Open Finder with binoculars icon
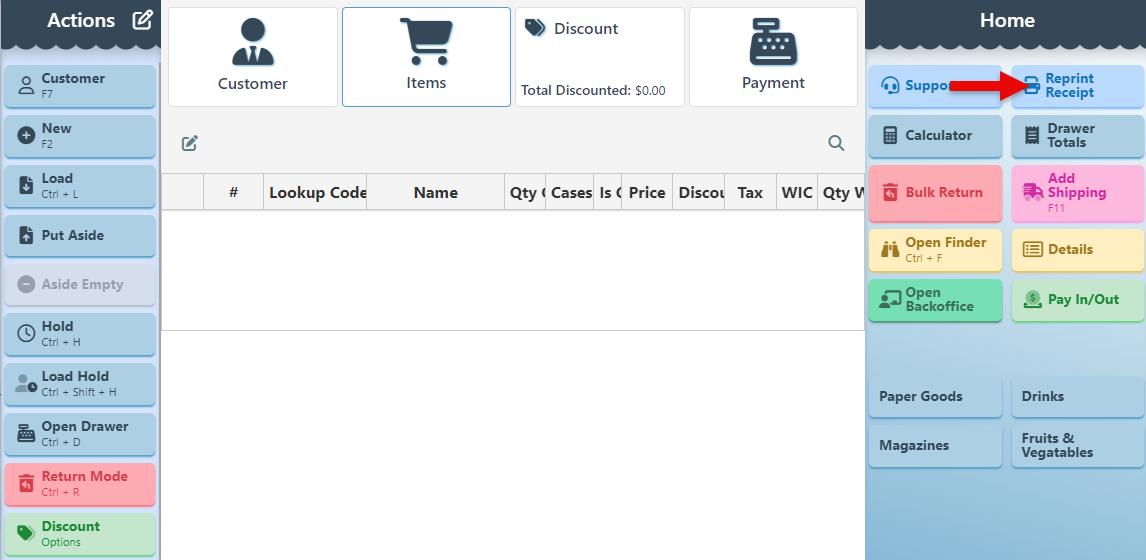This screenshot has width=1146, height=560. [934, 250]
